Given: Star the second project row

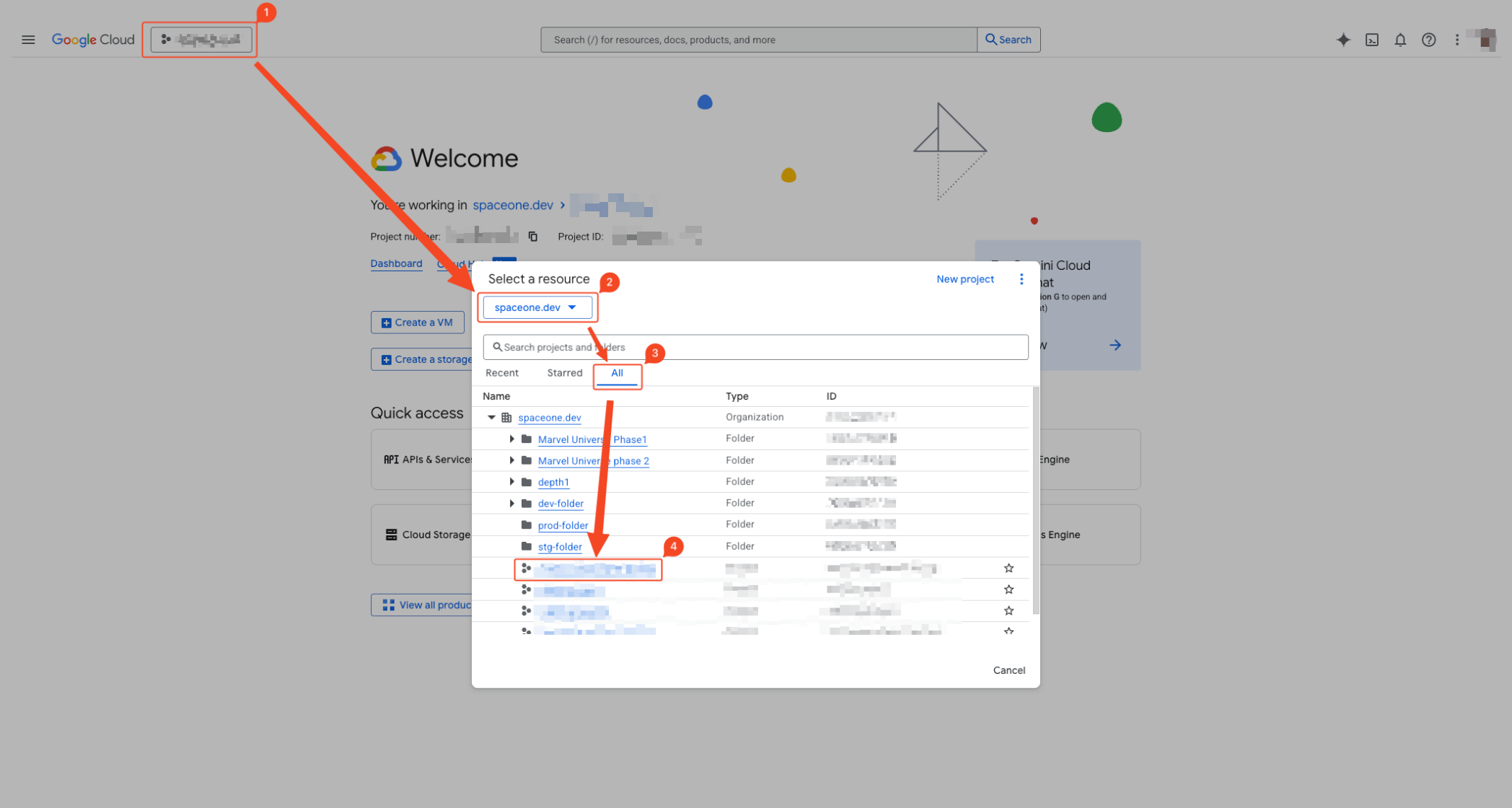Looking at the screenshot, I should click(1008, 589).
